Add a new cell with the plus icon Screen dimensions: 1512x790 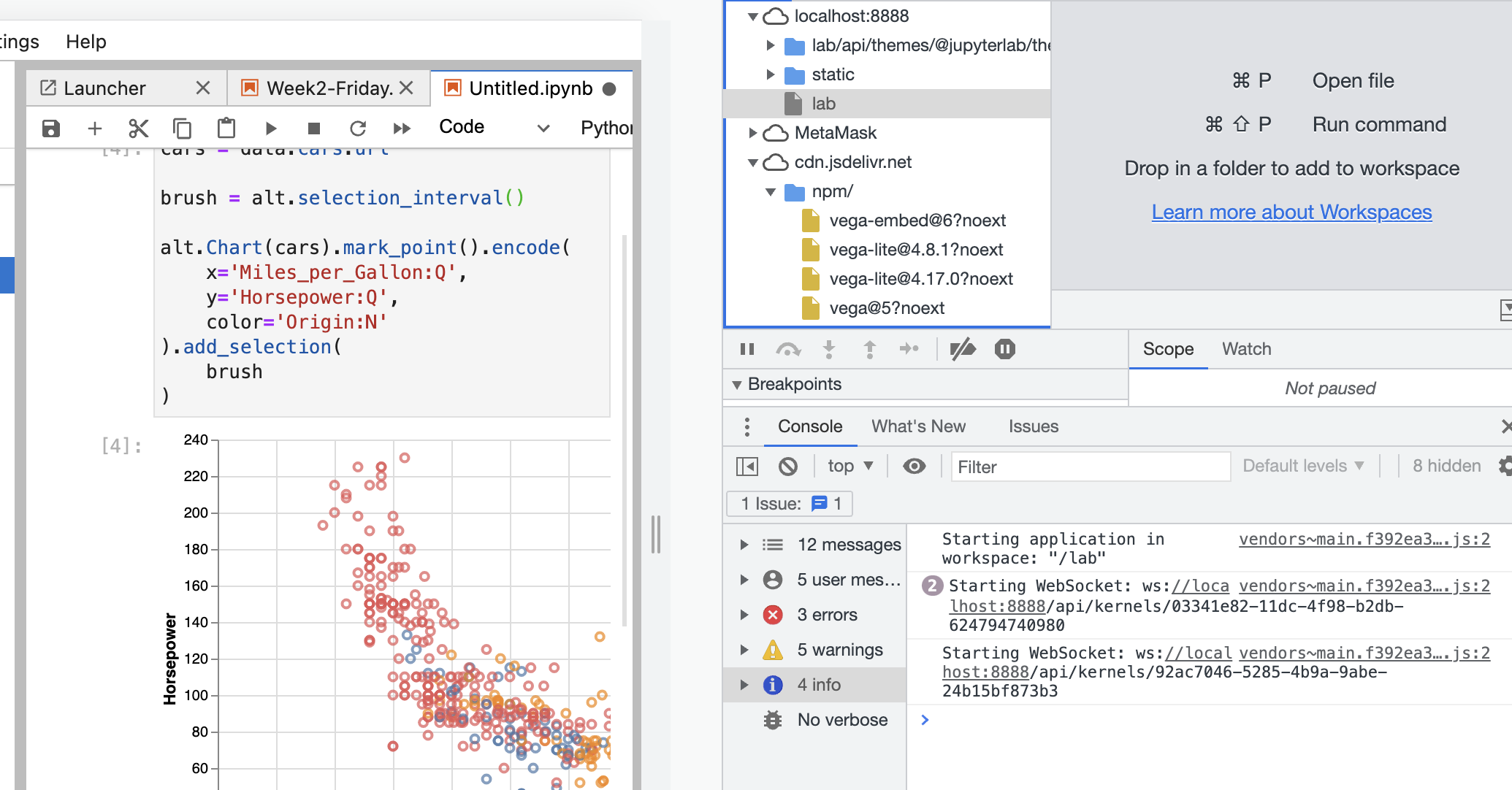click(x=94, y=128)
